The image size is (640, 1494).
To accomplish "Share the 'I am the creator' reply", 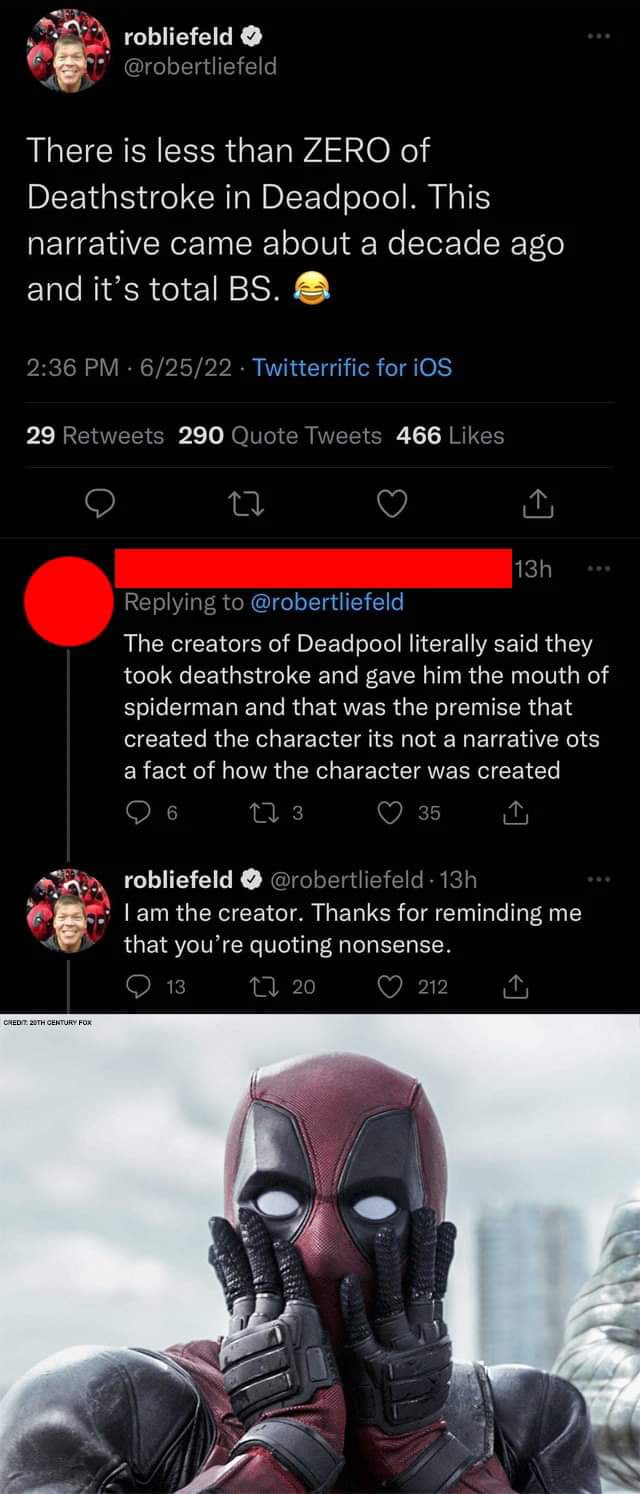I will [515, 986].
